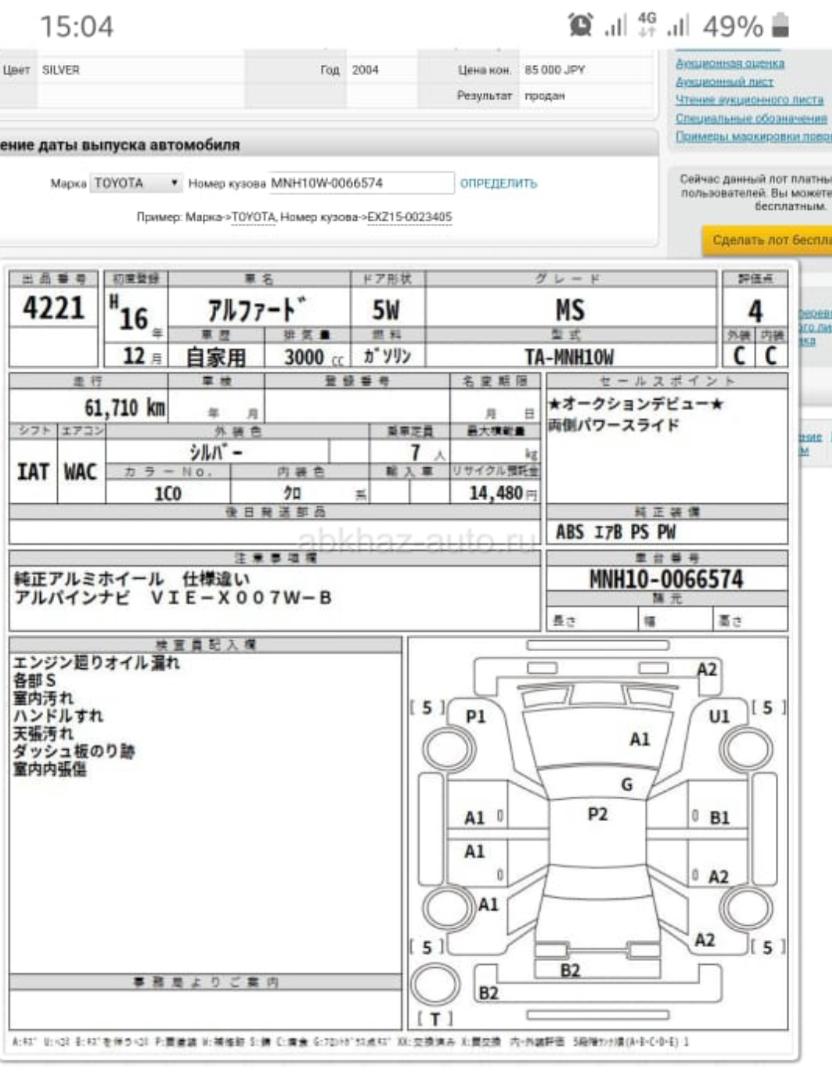
Task: Tap the battery icon in status bar
Action: [781, 27]
